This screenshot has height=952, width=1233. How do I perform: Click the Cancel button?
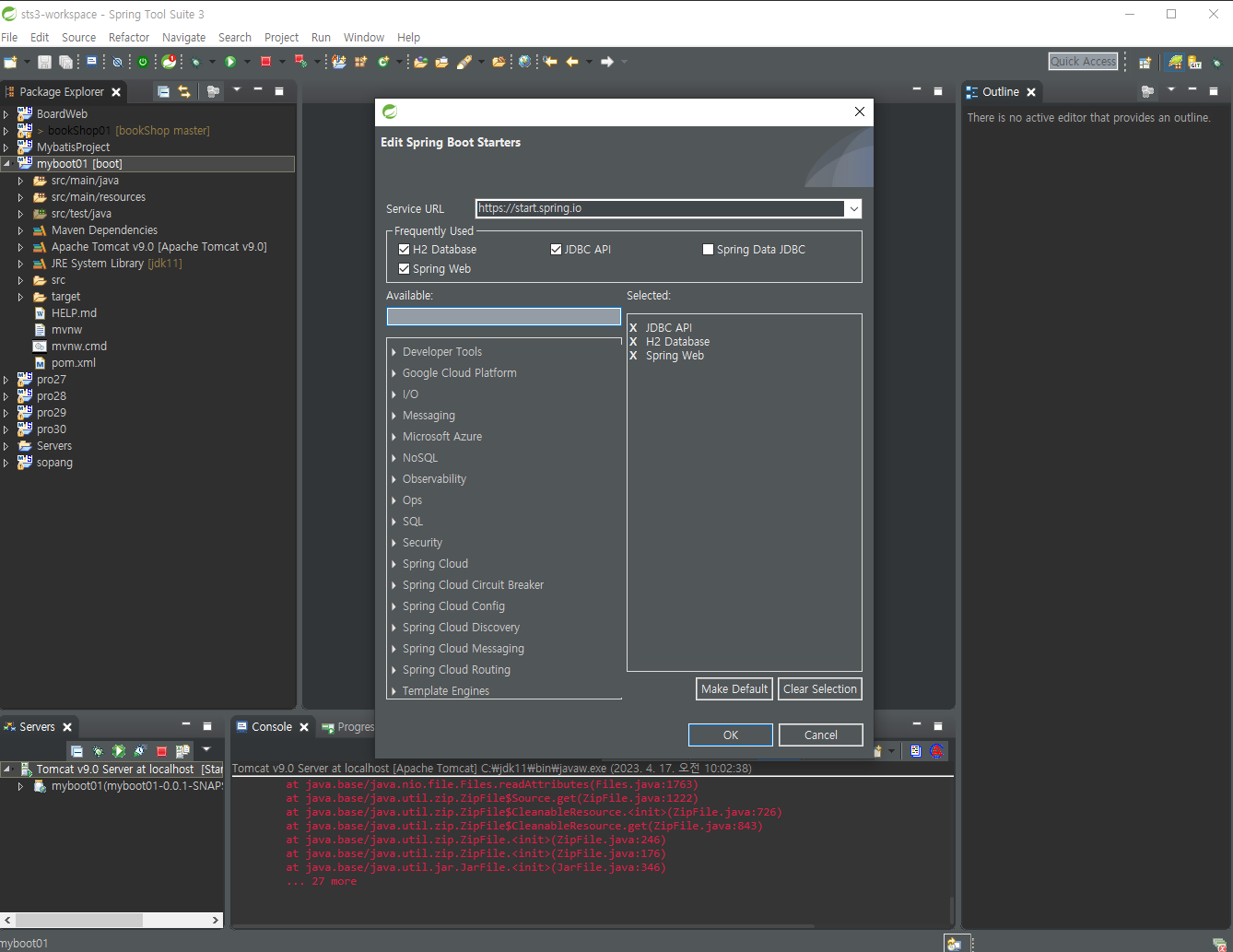tap(820, 735)
